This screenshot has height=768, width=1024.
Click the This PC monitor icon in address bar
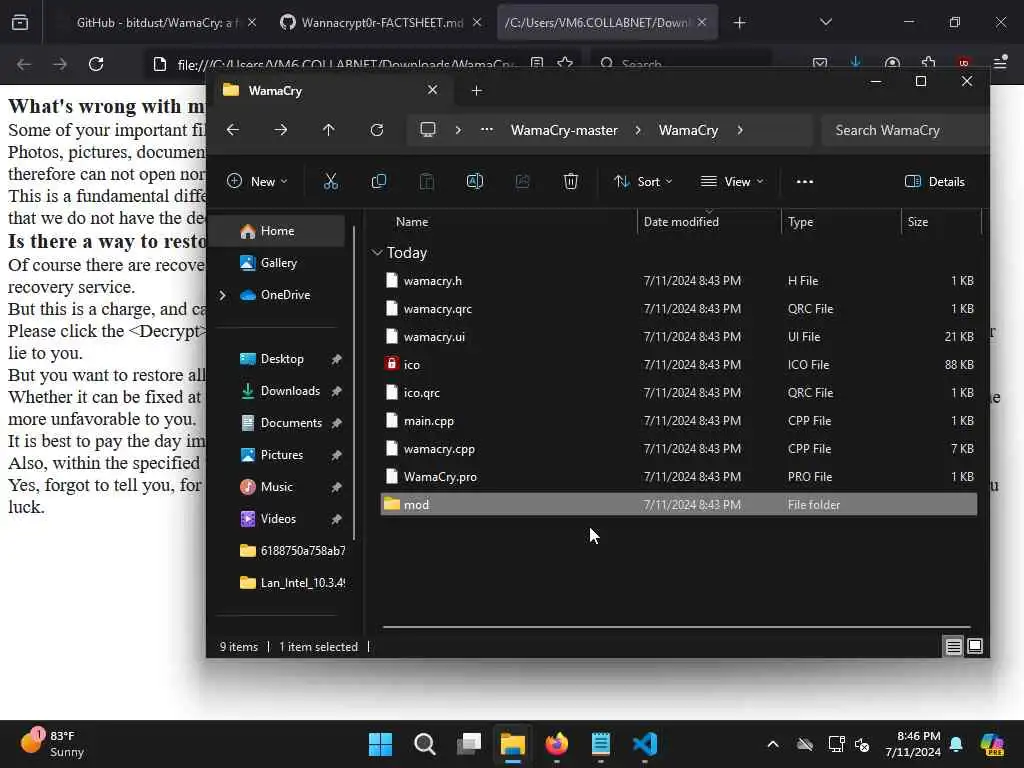point(428,129)
